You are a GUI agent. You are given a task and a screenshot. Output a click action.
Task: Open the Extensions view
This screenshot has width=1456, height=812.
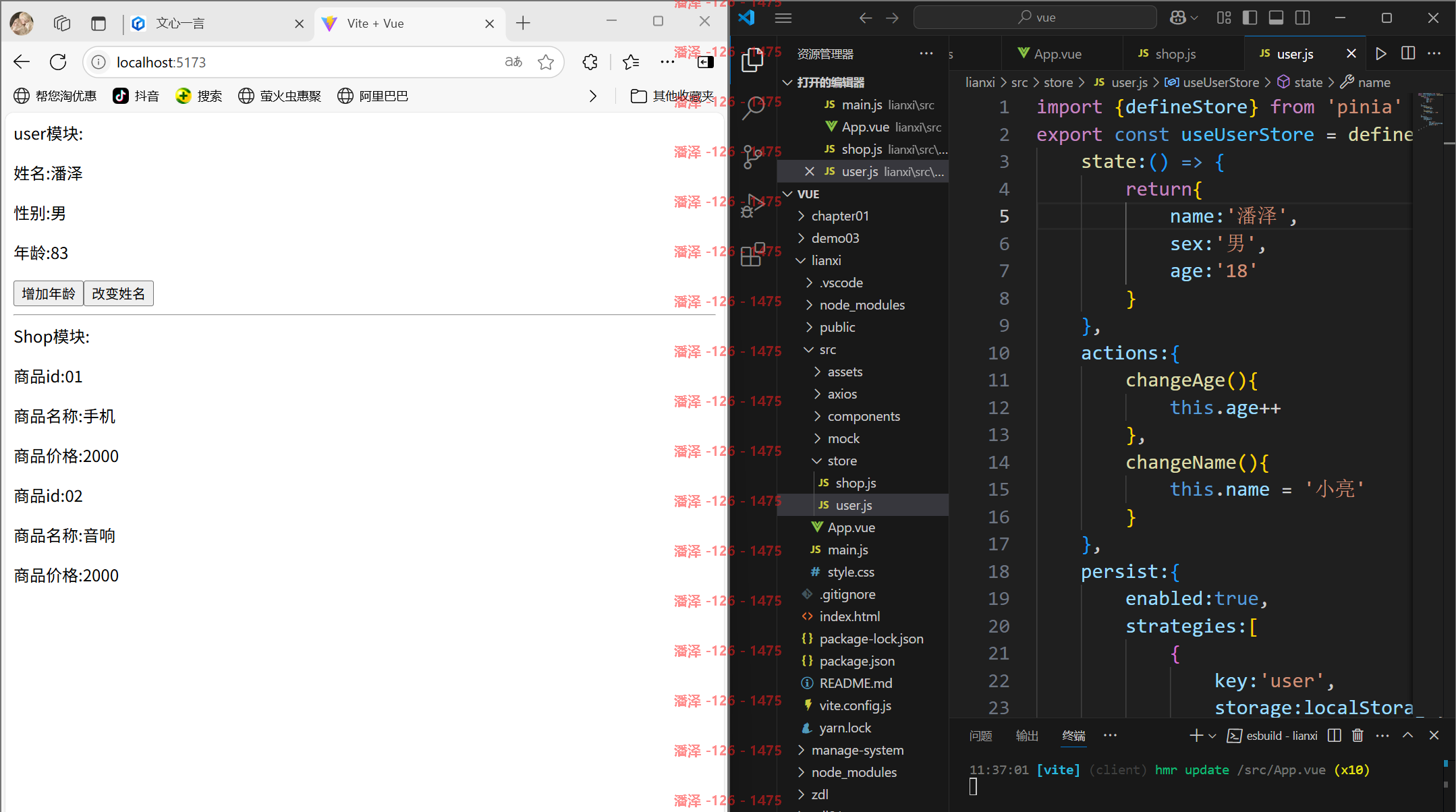pos(752,255)
